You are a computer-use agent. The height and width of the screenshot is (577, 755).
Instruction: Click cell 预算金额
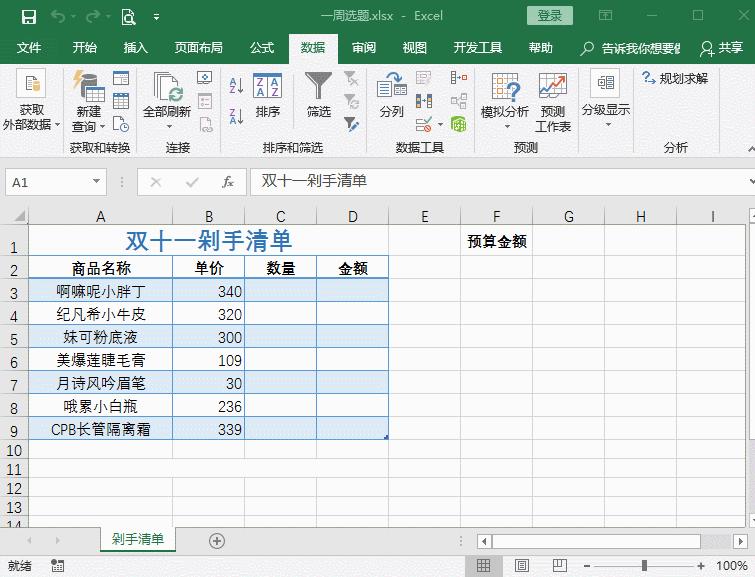496,241
